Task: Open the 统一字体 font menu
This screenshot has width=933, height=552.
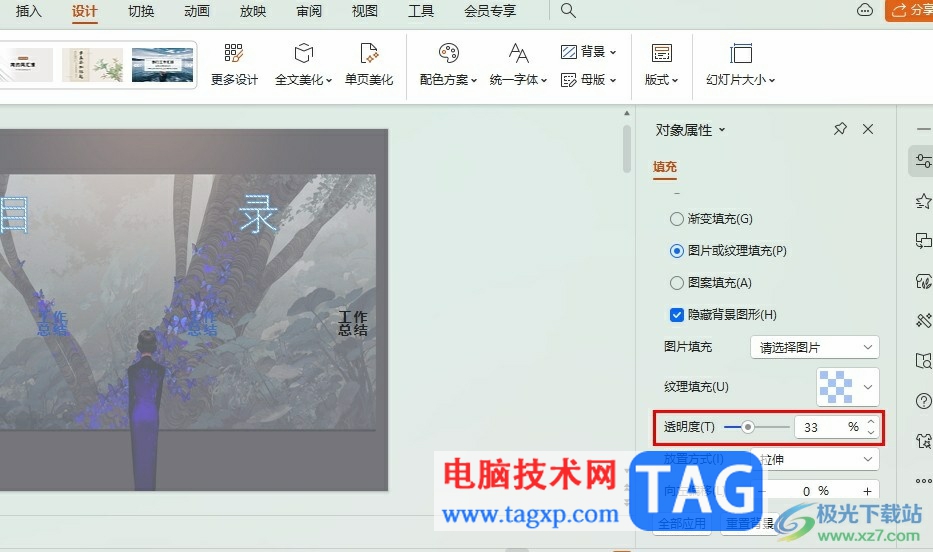Action: click(x=518, y=64)
